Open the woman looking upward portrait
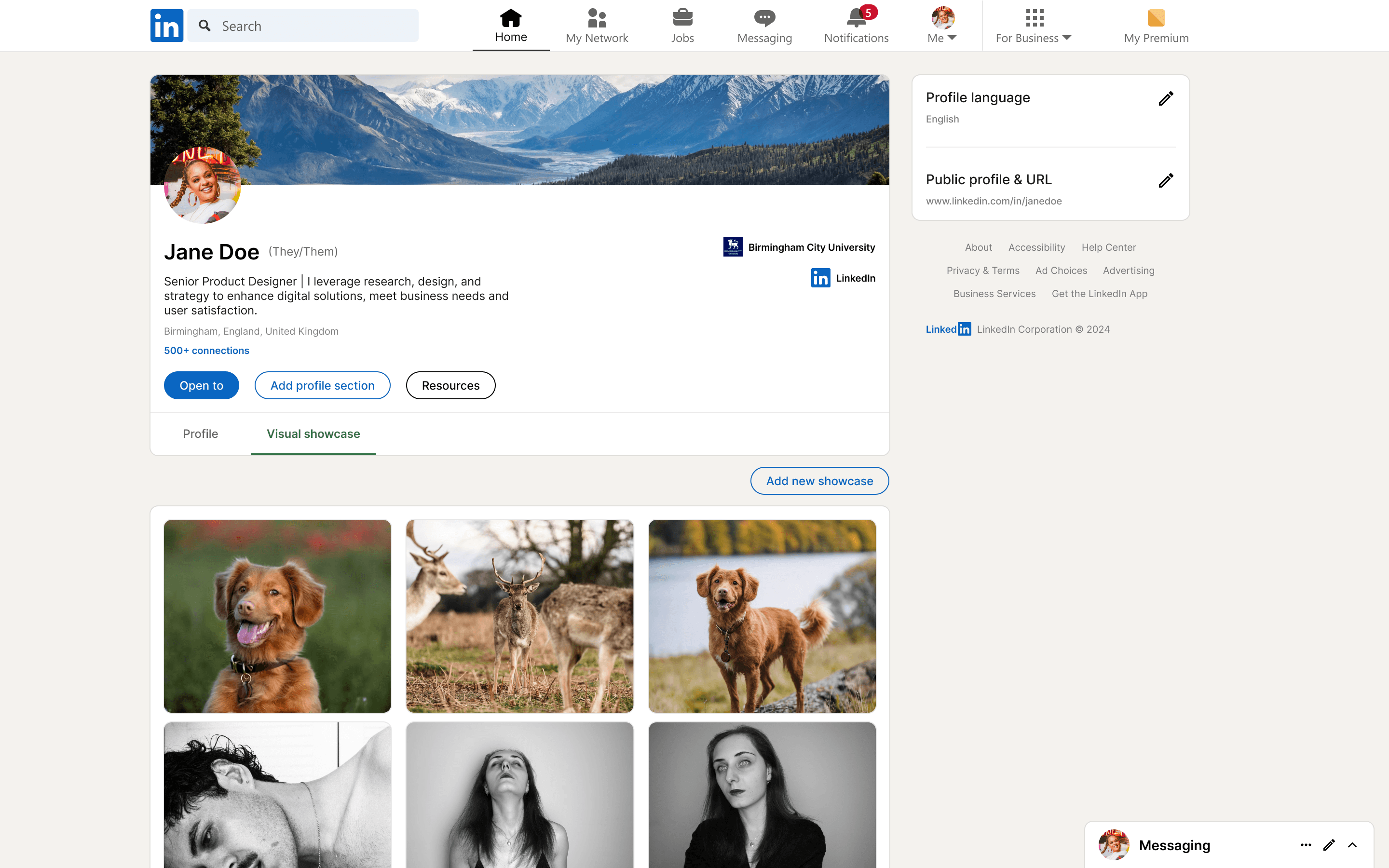The width and height of the screenshot is (1389, 868). click(519, 795)
